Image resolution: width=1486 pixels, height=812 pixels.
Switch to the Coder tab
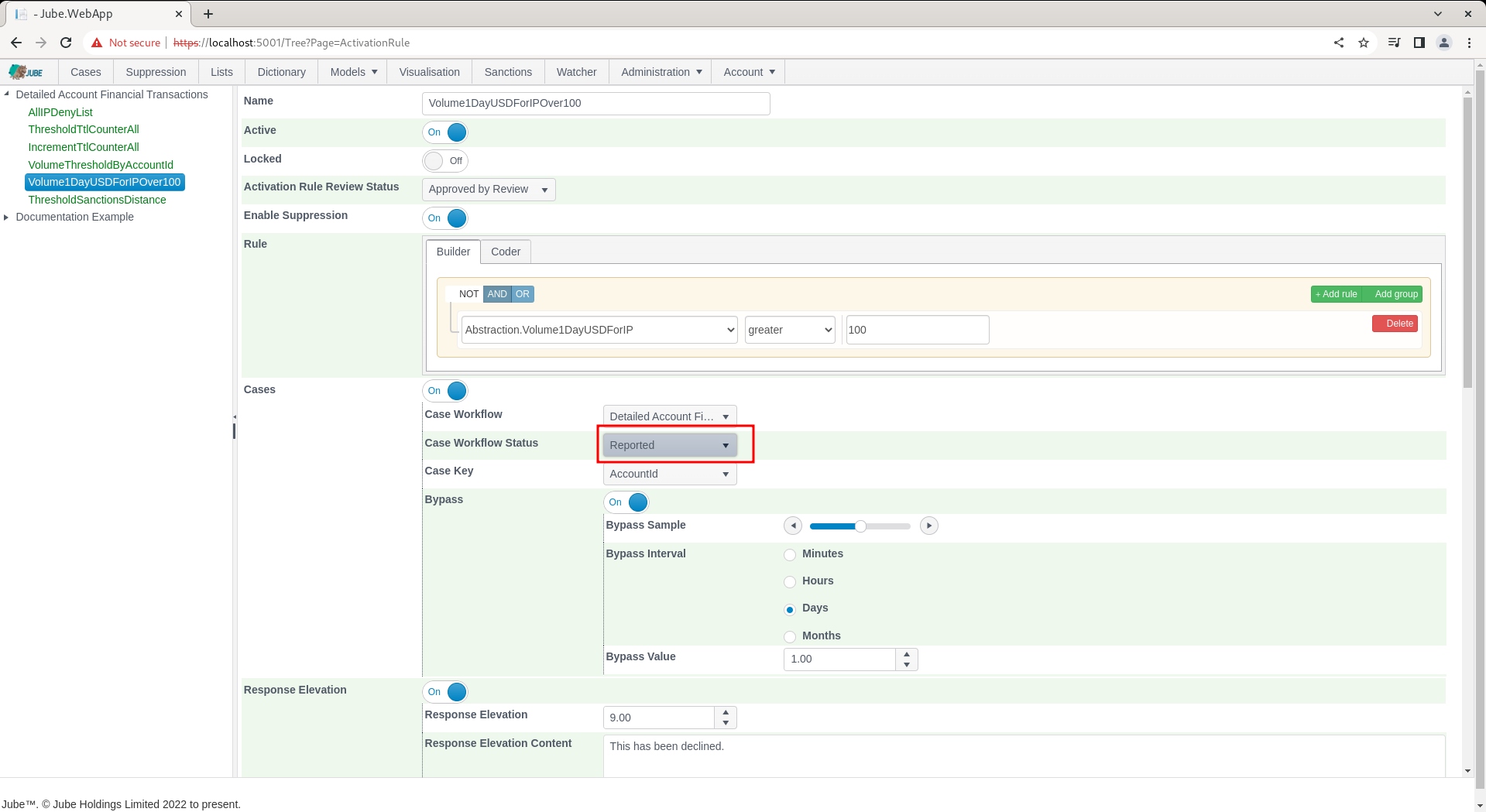(506, 252)
